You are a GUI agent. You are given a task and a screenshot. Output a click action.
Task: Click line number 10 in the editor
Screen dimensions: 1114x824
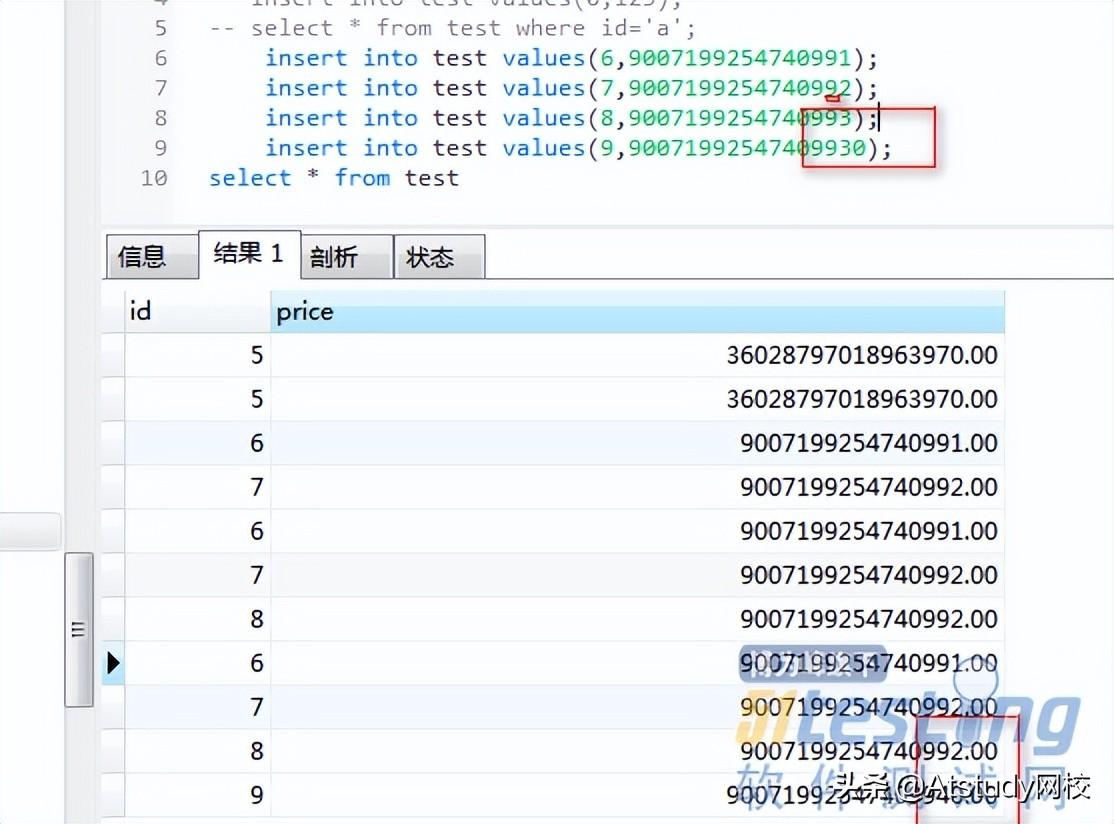[154, 178]
